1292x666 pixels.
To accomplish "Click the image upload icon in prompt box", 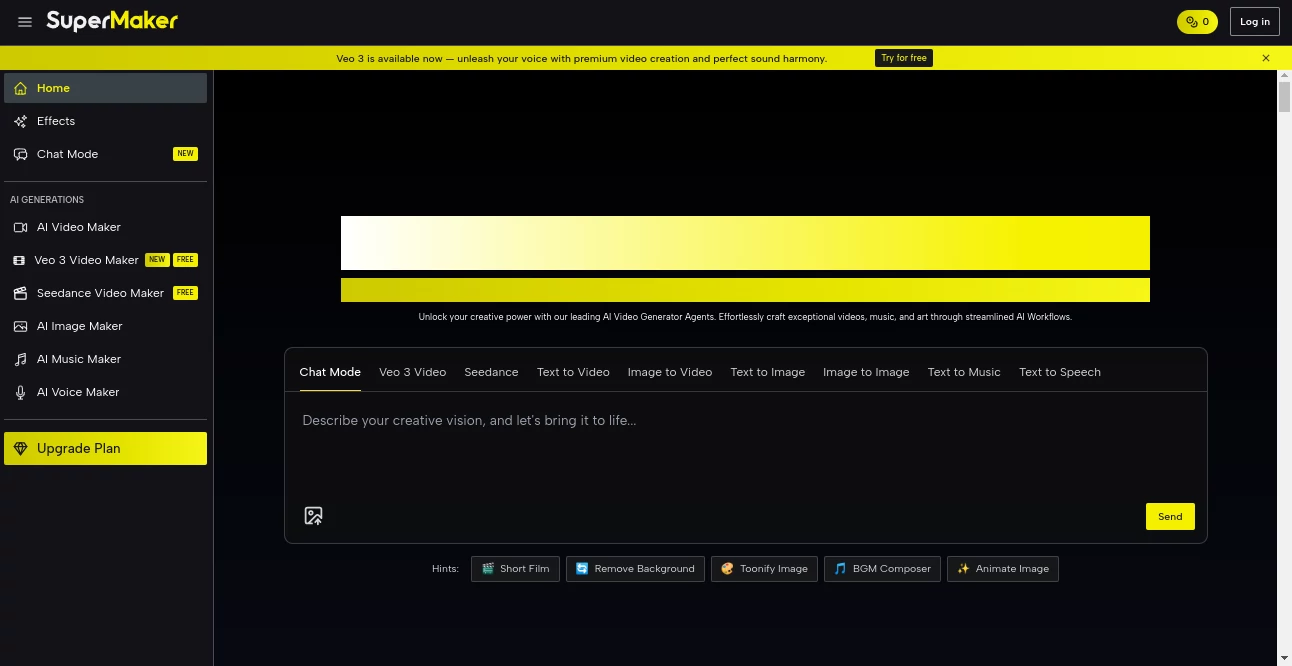I will pyautogui.click(x=313, y=515).
